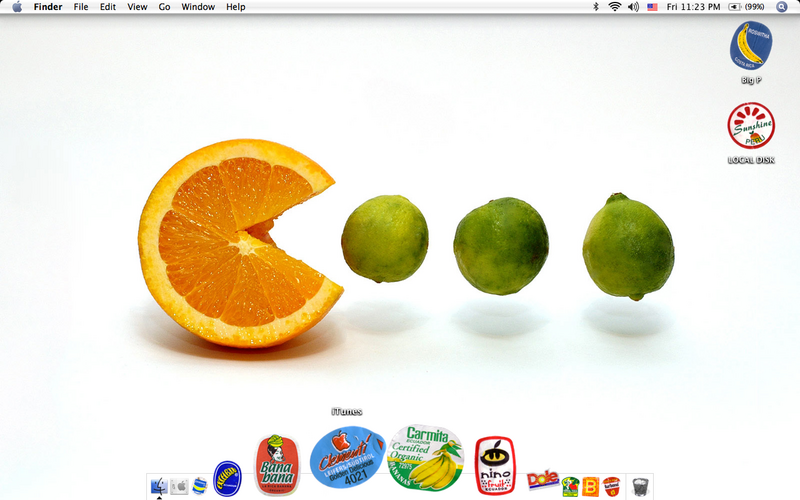Click the Carmita Certified Organic bananas sticker

click(x=426, y=457)
